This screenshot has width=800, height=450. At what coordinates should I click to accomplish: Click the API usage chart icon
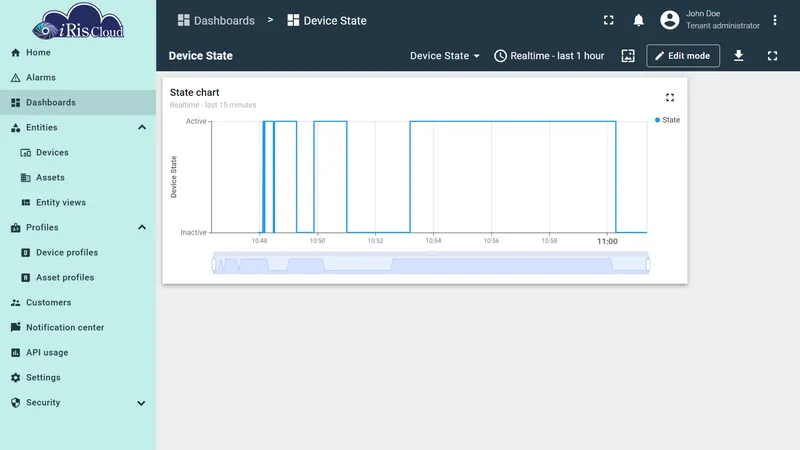coord(15,353)
